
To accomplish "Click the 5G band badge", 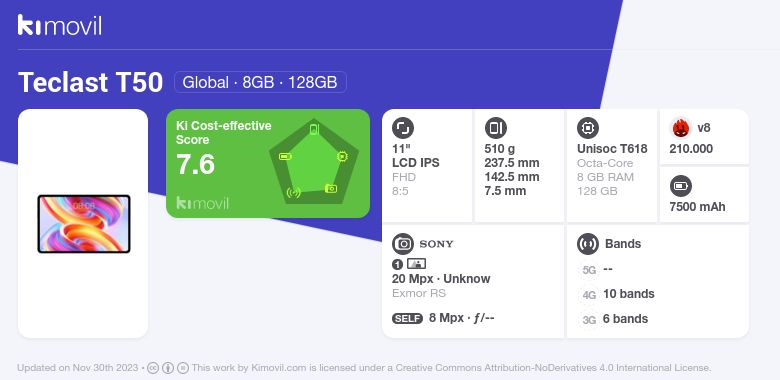I will pyautogui.click(x=589, y=270).
